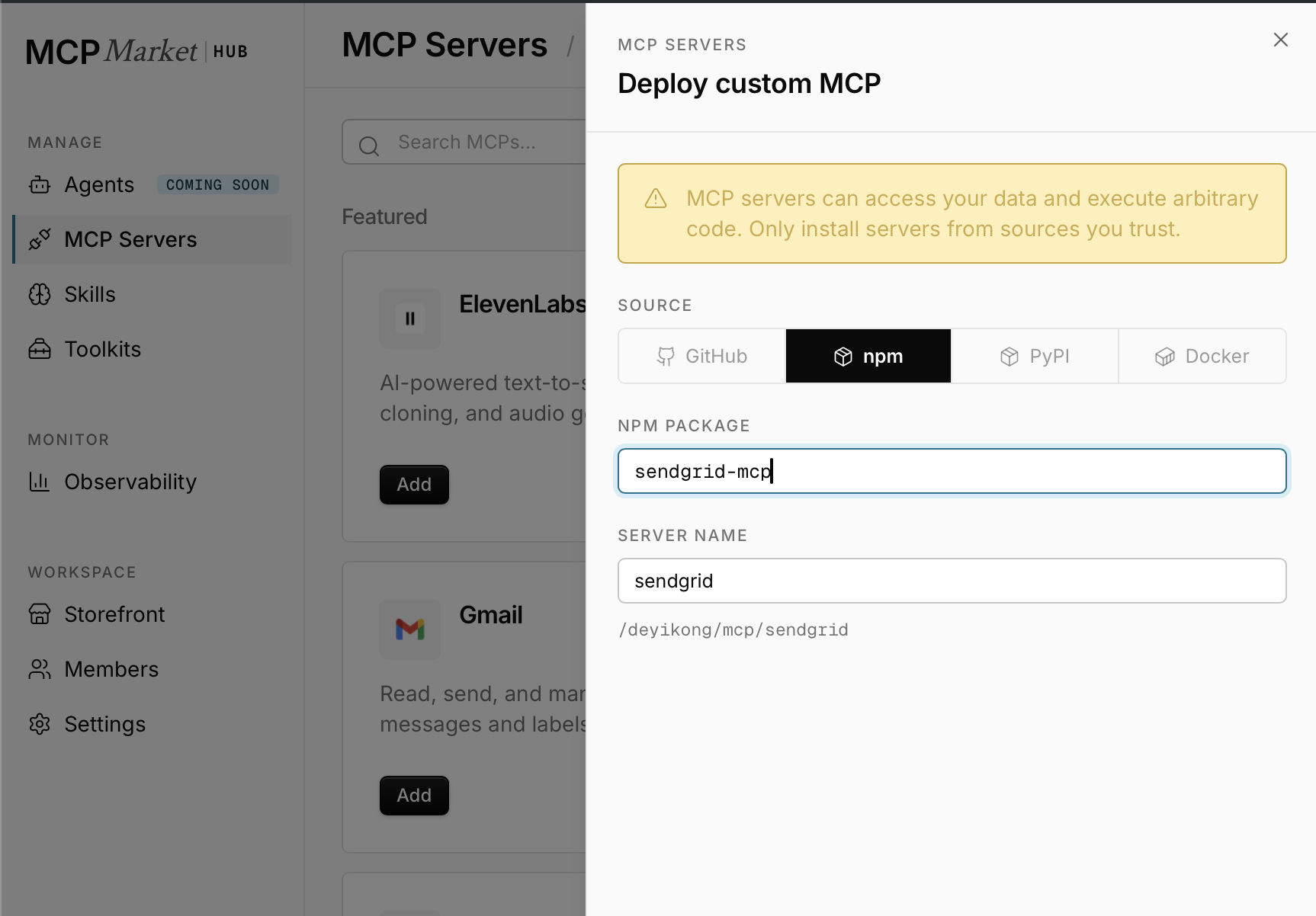This screenshot has height=916, width=1316.
Task: Click the ElevenLabs card title
Action: (522, 304)
